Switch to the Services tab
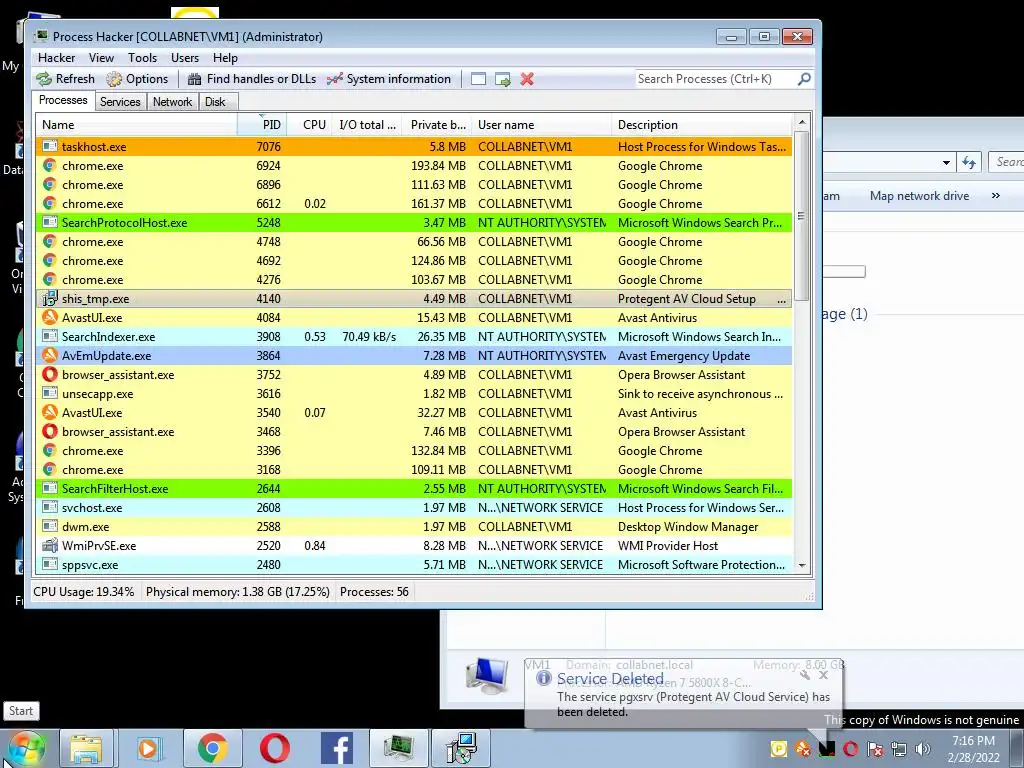1024x768 pixels. pyautogui.click(x=120, y=102)
